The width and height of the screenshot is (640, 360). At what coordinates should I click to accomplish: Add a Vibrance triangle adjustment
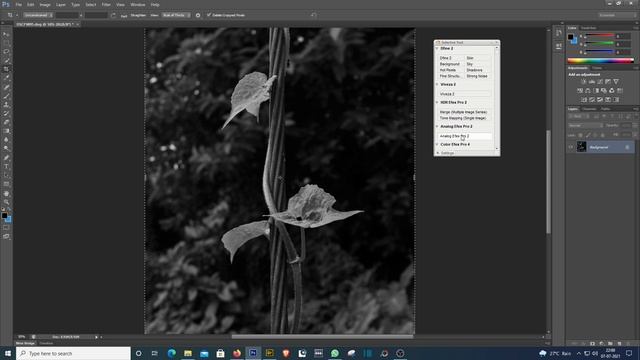coord(616,82)
